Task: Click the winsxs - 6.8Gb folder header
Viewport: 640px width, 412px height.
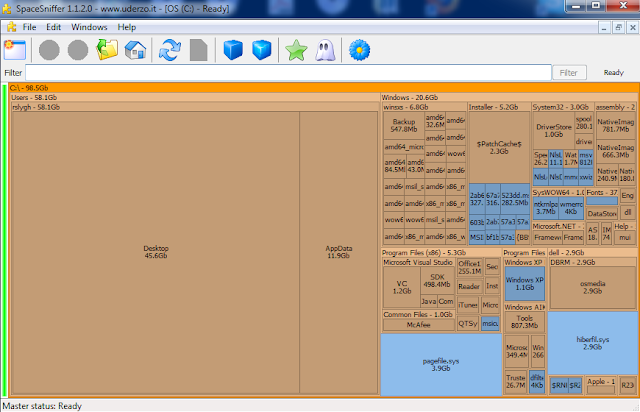Action: pos(424,107)
